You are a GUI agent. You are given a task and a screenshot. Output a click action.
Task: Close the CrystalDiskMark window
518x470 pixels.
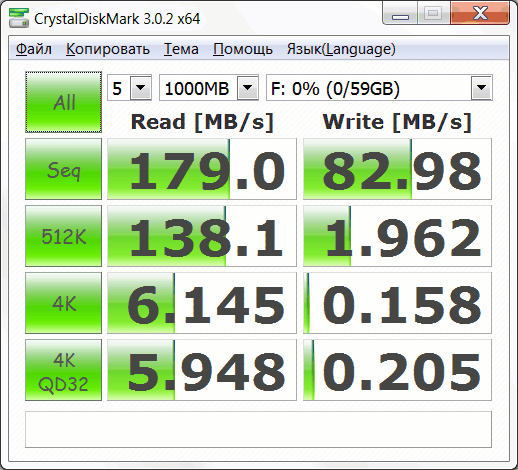[480, 13]
